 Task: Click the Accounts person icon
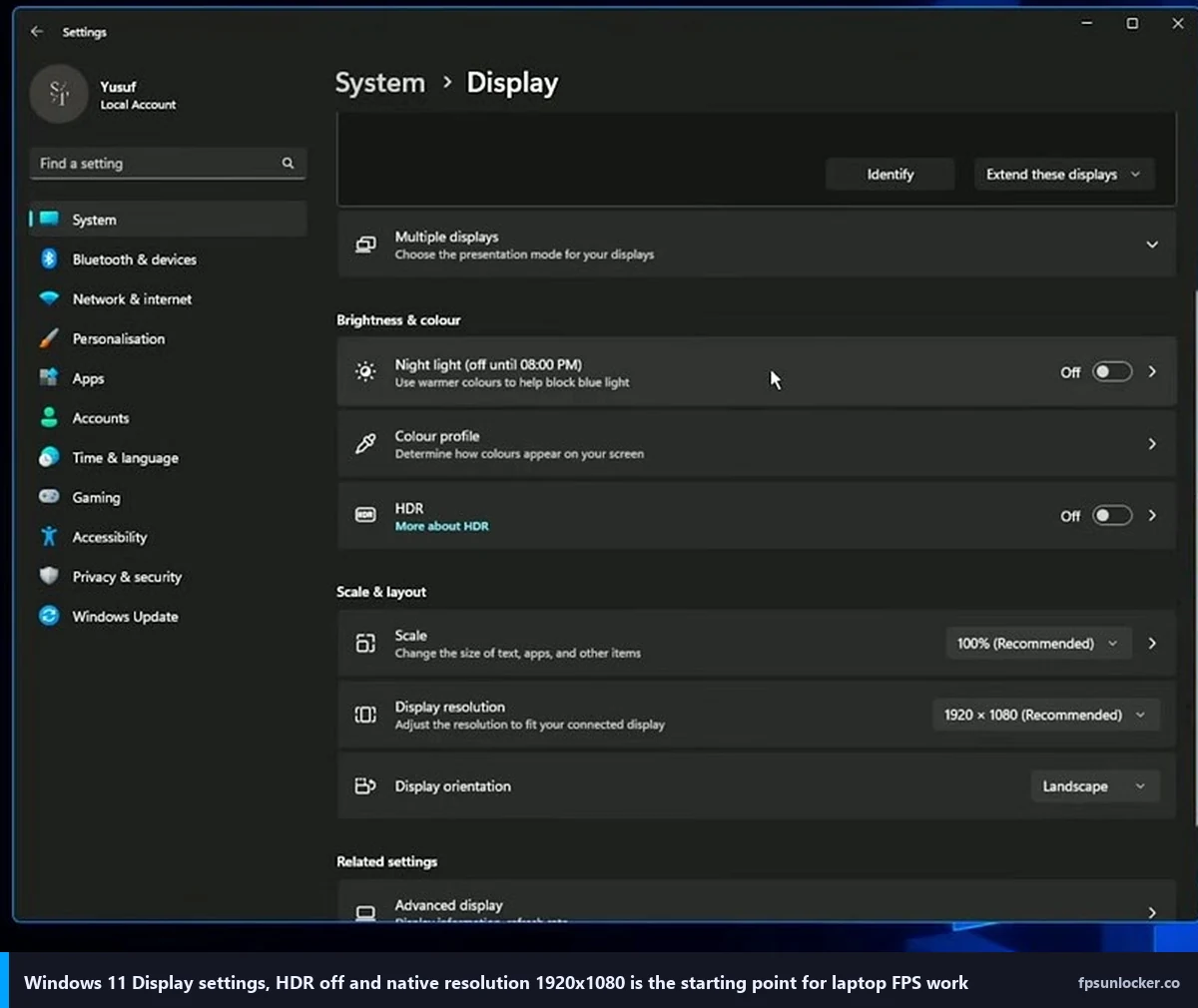pos(49,418)
